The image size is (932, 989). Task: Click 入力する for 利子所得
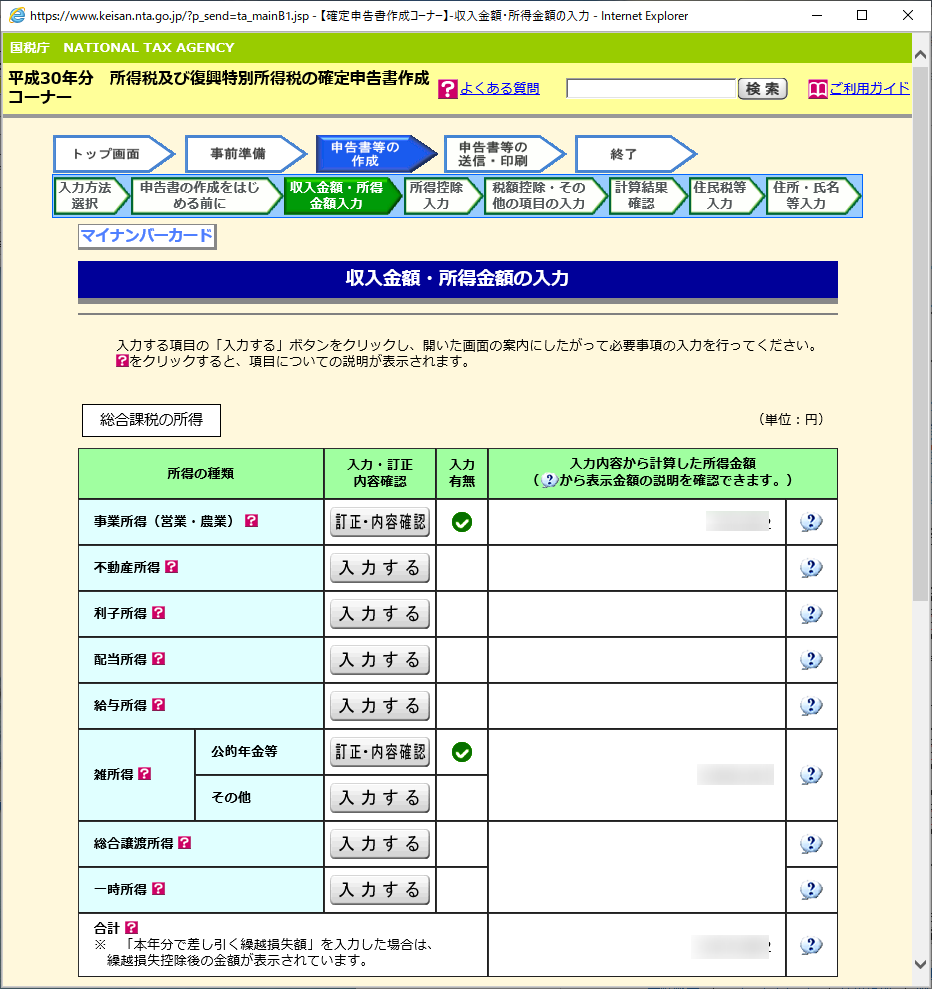pyautogui.click(x=380, y=614)
